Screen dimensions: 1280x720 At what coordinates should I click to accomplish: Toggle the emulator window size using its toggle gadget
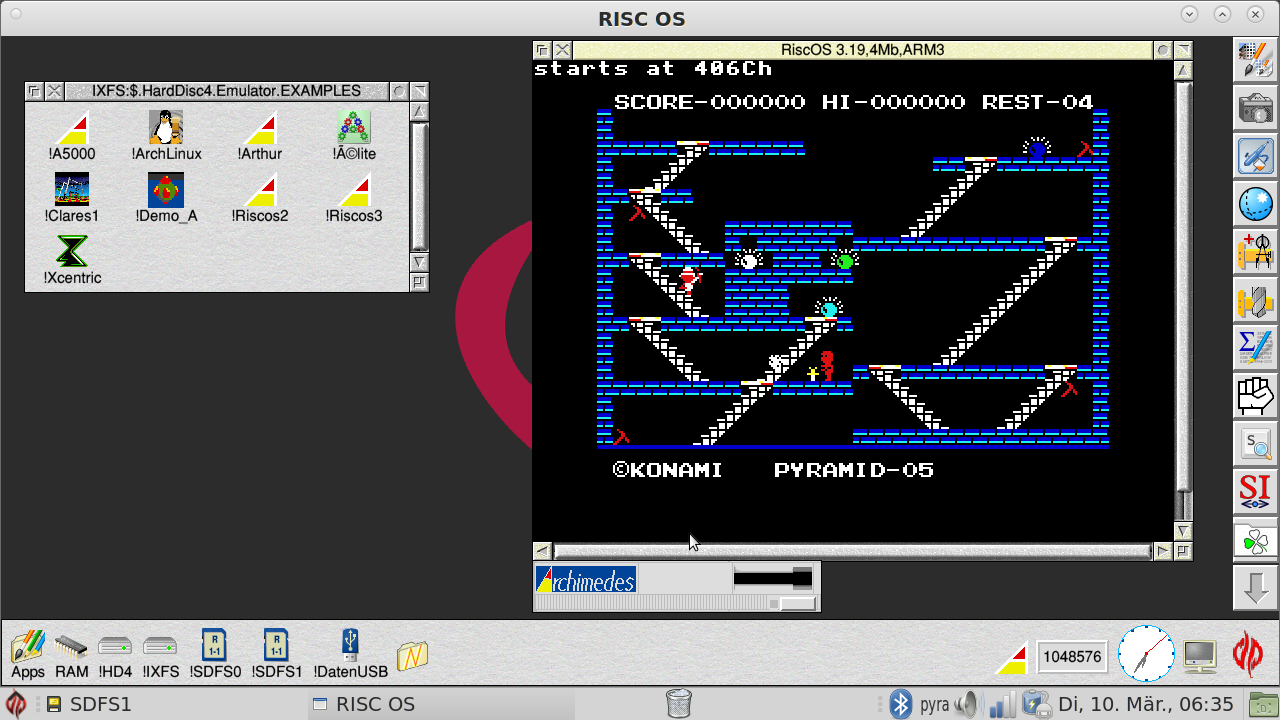[1183, 49]
